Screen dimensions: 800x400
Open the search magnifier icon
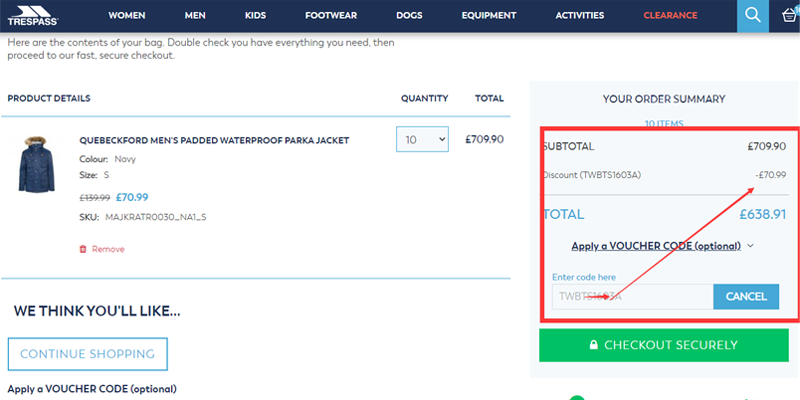(x=753, y=16)
